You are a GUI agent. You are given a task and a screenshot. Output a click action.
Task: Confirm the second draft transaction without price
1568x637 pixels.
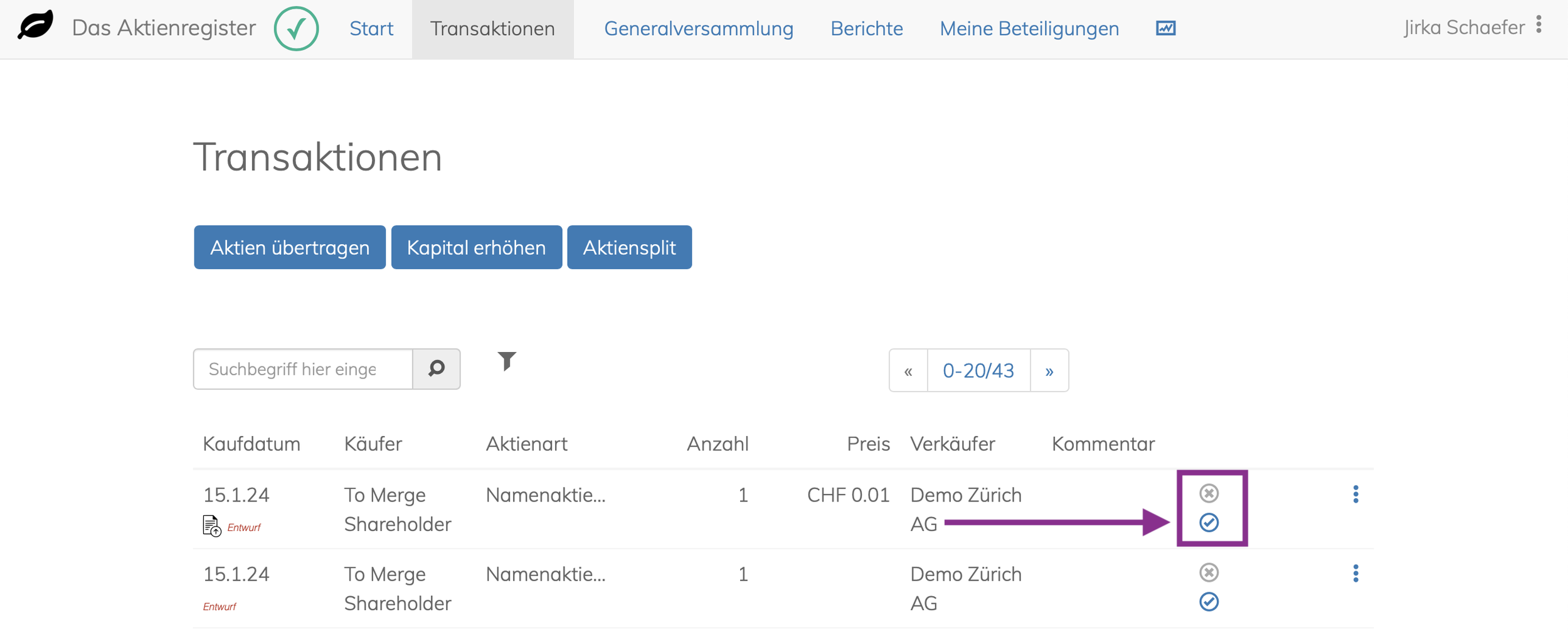1209,602
